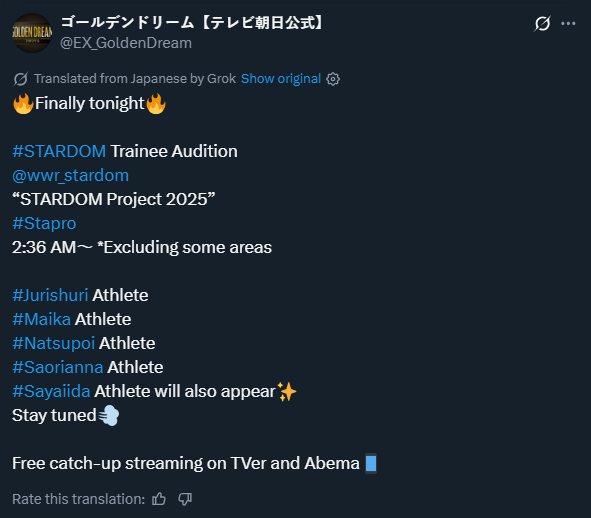Open the Golden Dream profile avatar
The width and height of the screenshot is (591, 518).
click(x=32, y=33)
